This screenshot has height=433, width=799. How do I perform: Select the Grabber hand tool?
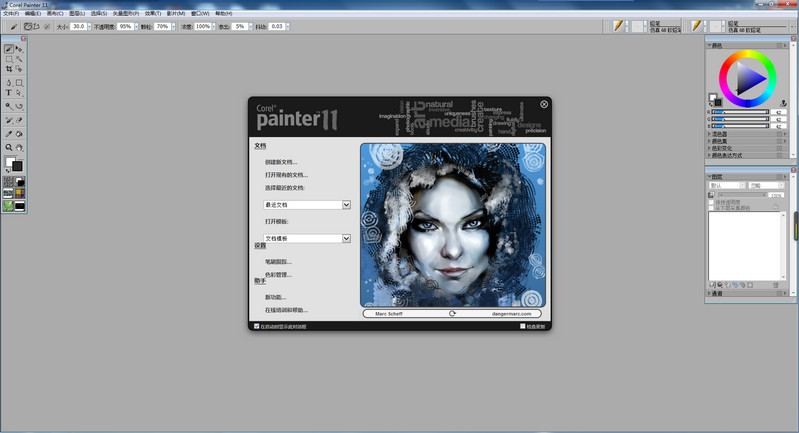point(19,147)
